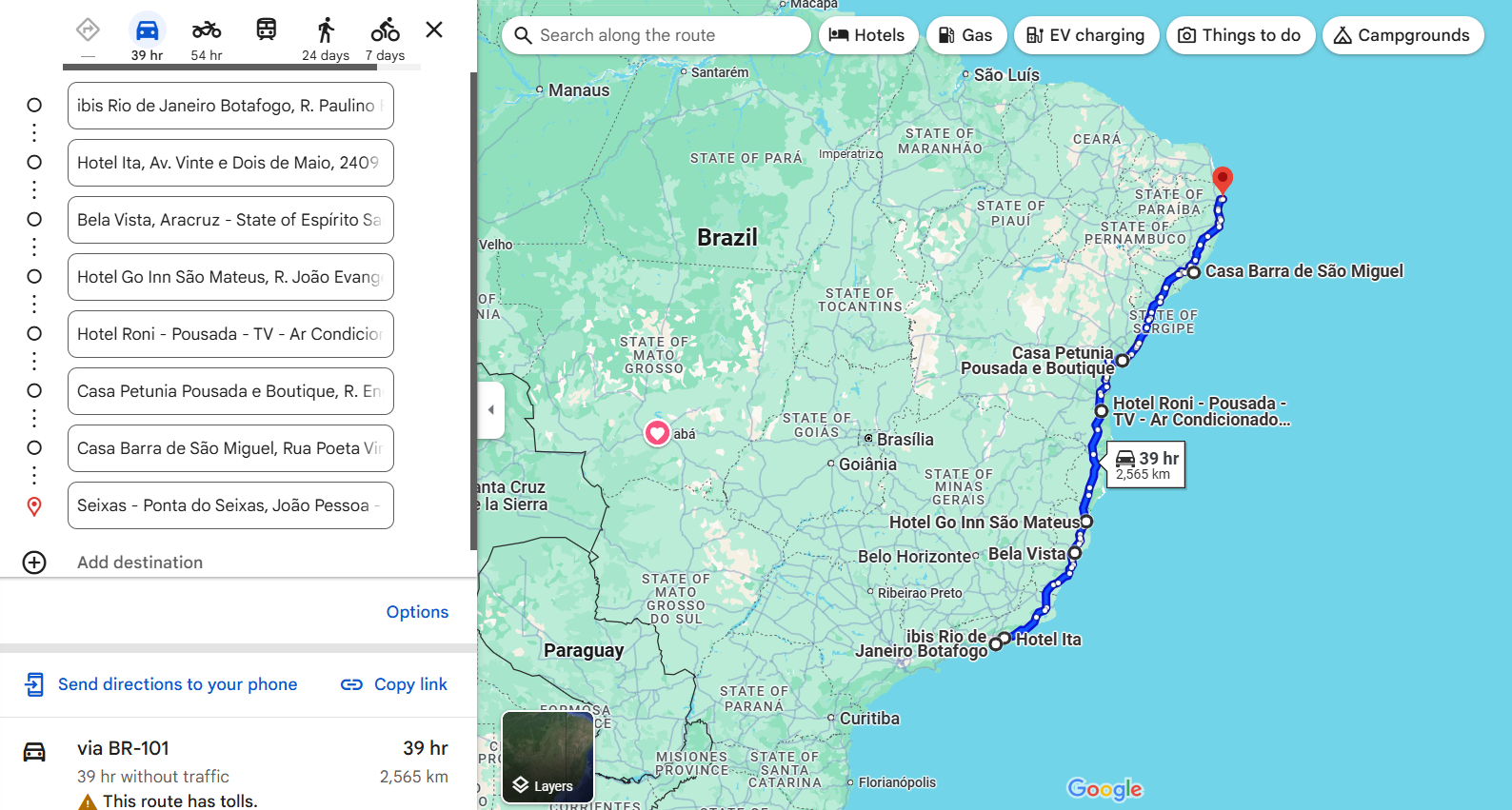Pick the cycling travel mode
This screenshot has width=1512, height=810.
385,30
